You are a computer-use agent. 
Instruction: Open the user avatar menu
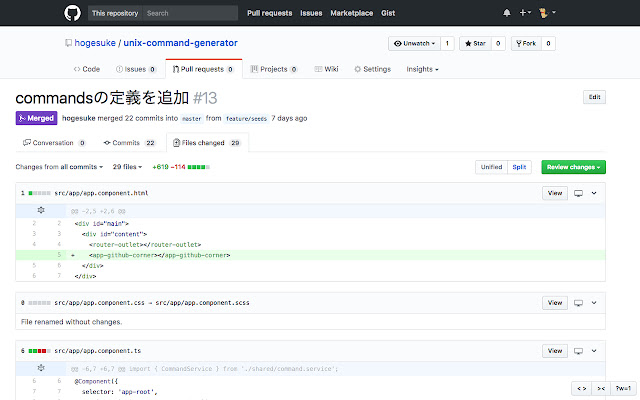547,13
